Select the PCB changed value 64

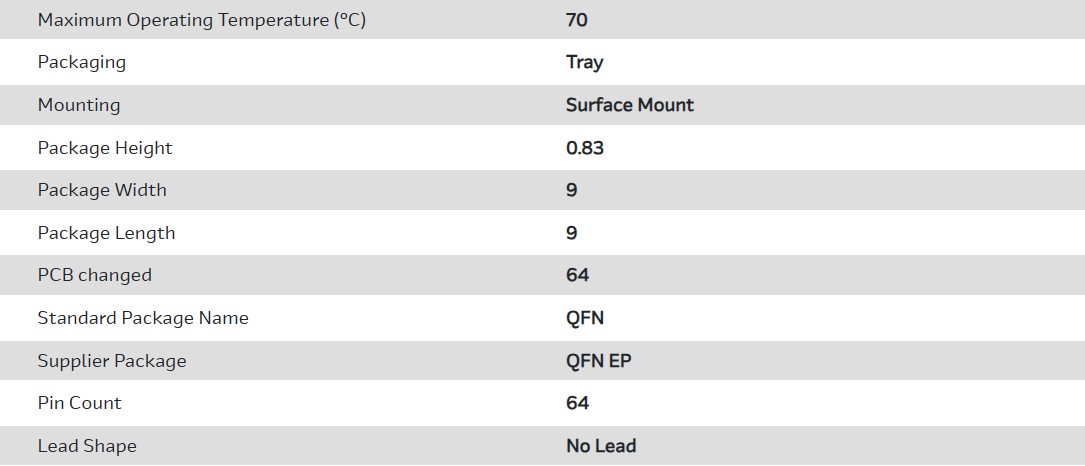(x=578, y=275)
